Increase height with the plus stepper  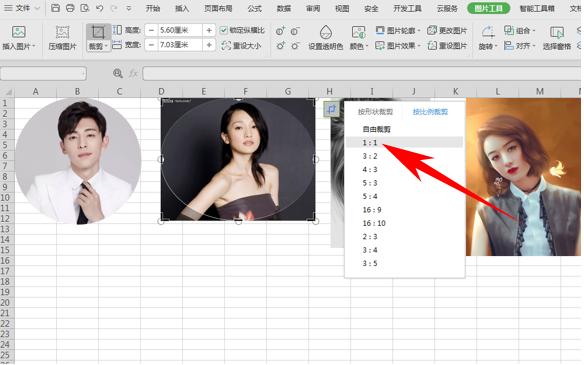pyautogui.click(x=209, y=30)
